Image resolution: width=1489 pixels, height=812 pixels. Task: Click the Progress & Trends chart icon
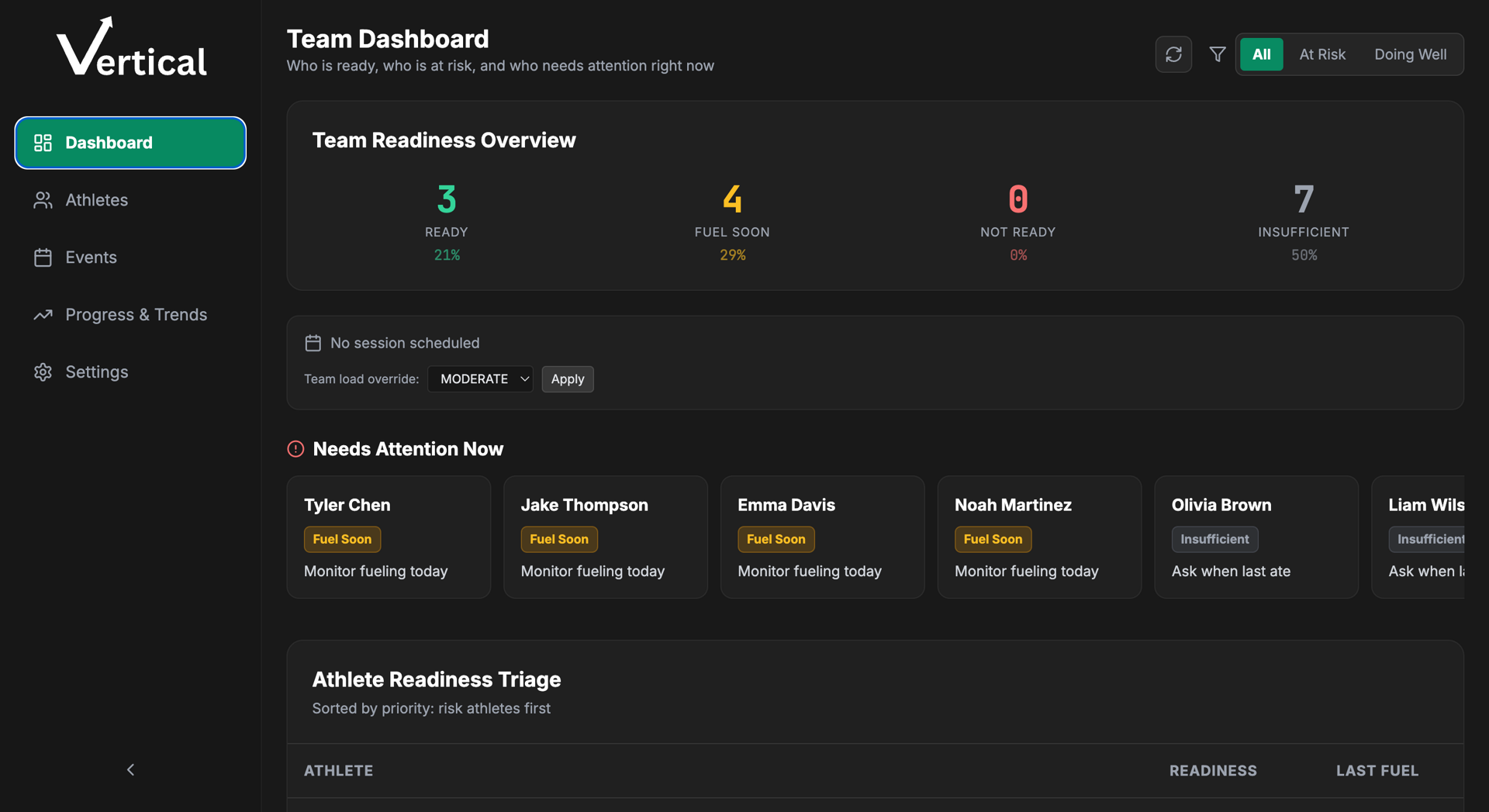(43, 314)
